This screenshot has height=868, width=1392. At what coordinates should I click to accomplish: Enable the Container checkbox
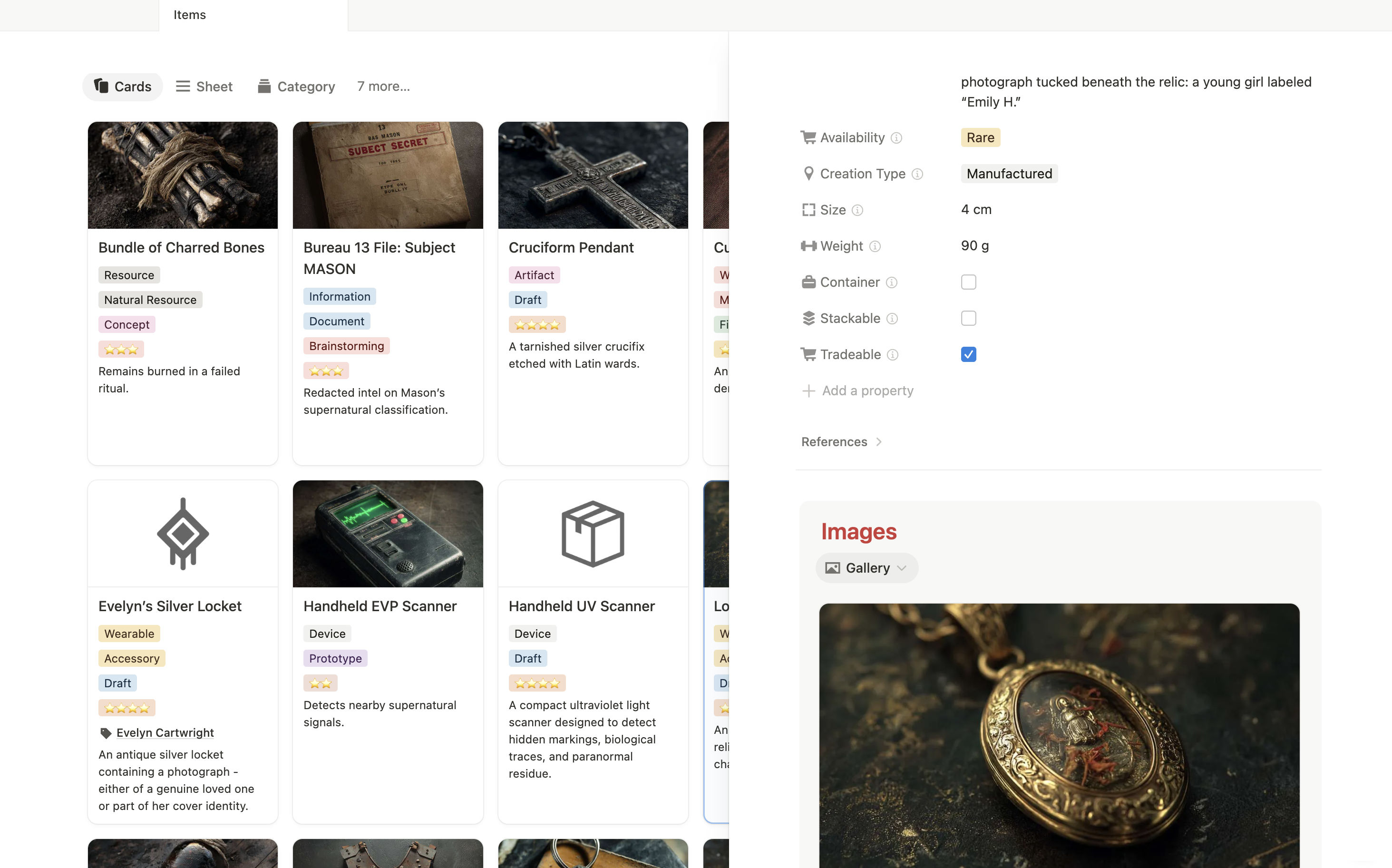[968, 283]
